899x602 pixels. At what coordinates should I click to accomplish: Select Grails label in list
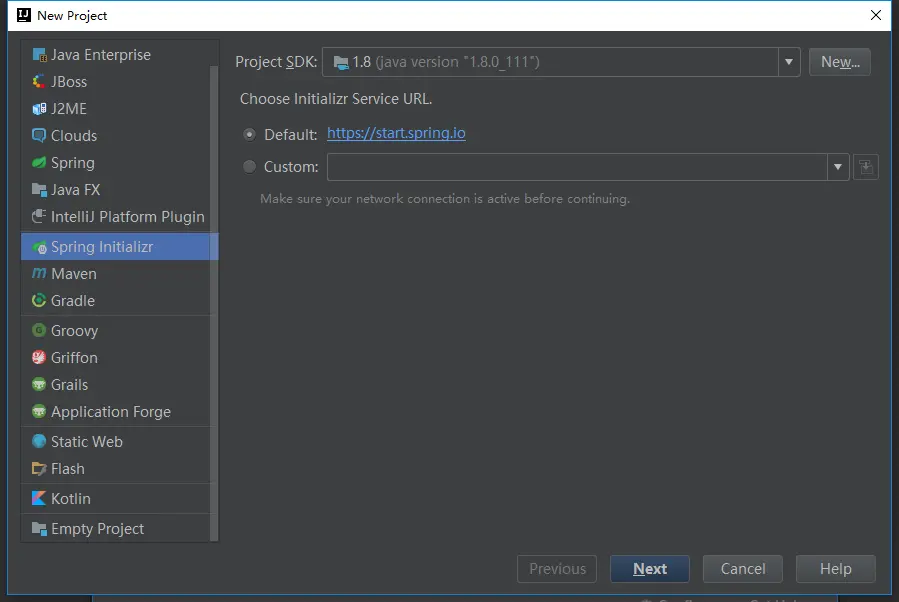click(69, 385)
